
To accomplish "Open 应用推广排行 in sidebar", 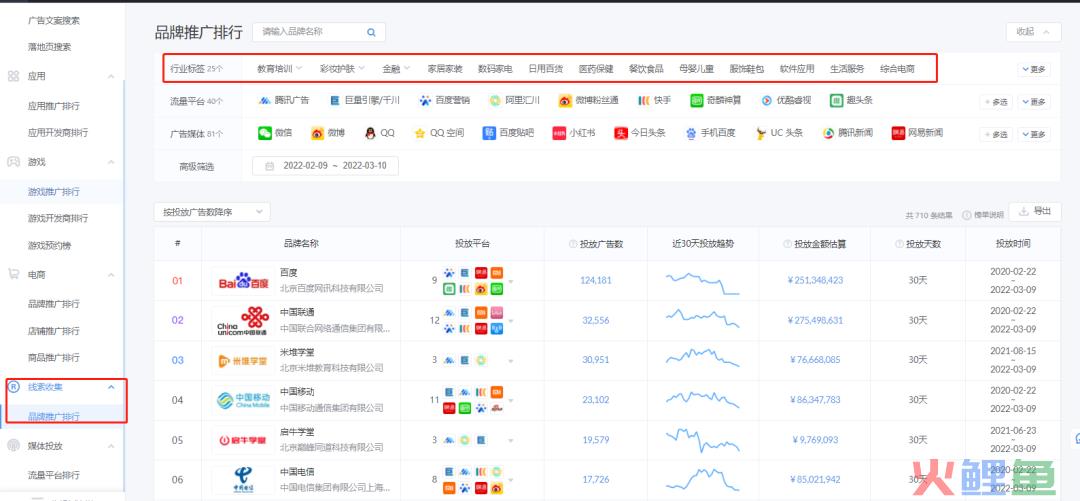I will click(54, 106).
